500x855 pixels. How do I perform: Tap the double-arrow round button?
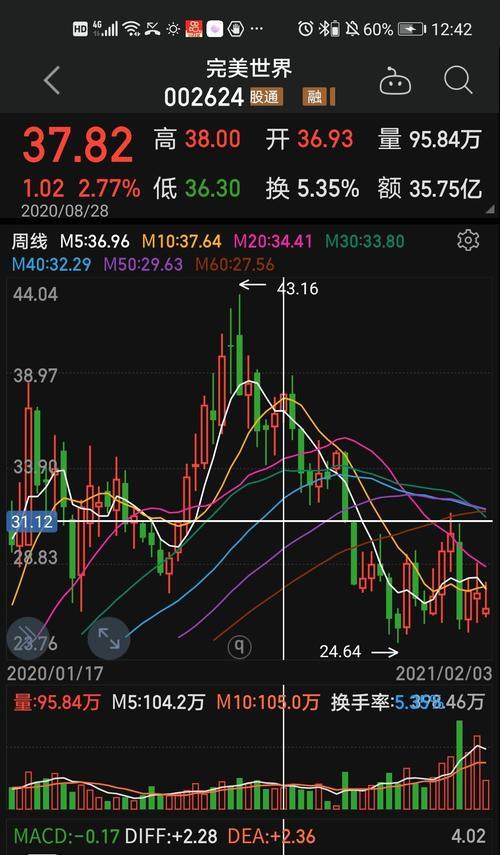(x=28, y=638)
